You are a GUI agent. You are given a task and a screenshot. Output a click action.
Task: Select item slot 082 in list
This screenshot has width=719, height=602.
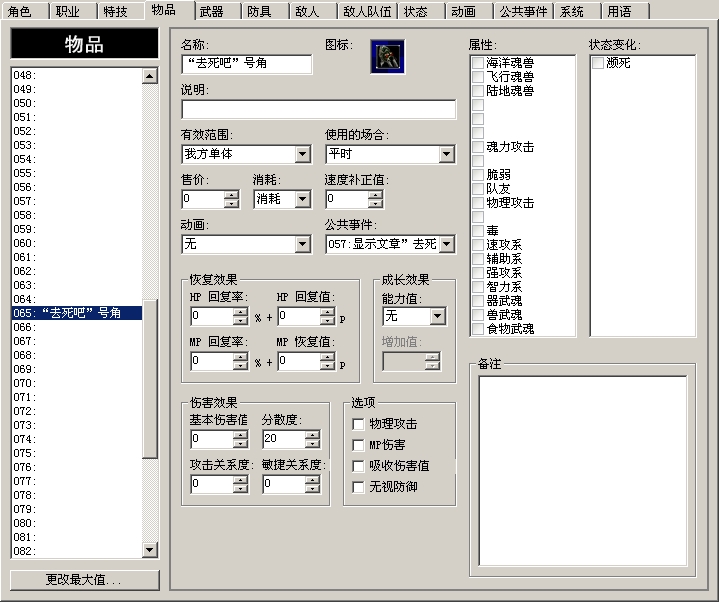point(77,551)
